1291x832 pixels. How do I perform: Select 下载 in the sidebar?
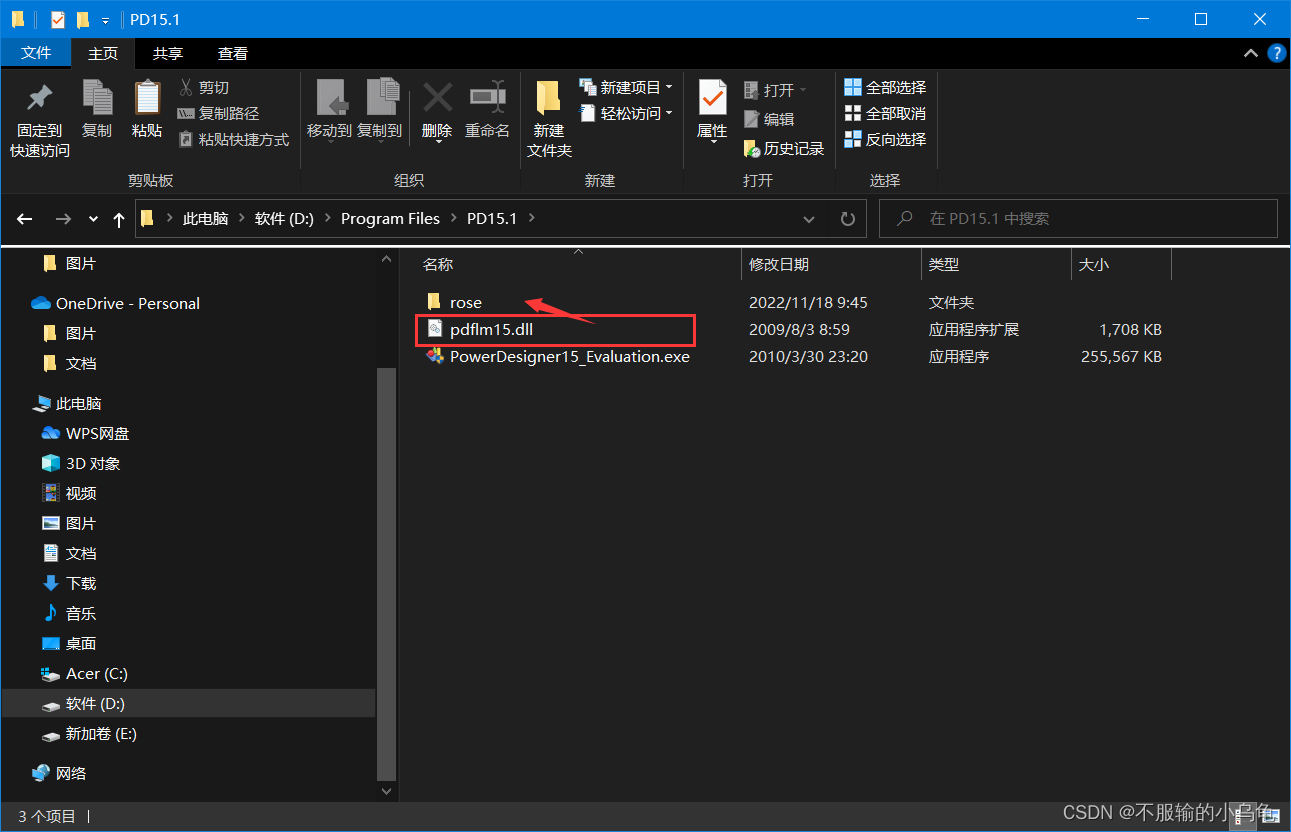[x=69, y=583]
